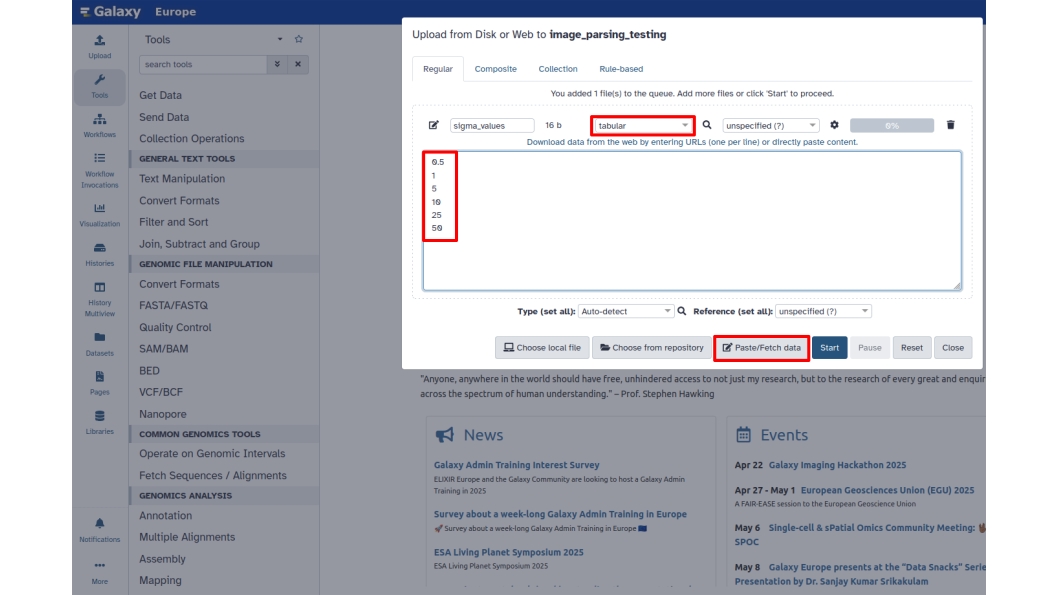This screenshot has width=1058, height=595.
Task: Open FASTA/FASTQ tool section
Action: (173, 306)
